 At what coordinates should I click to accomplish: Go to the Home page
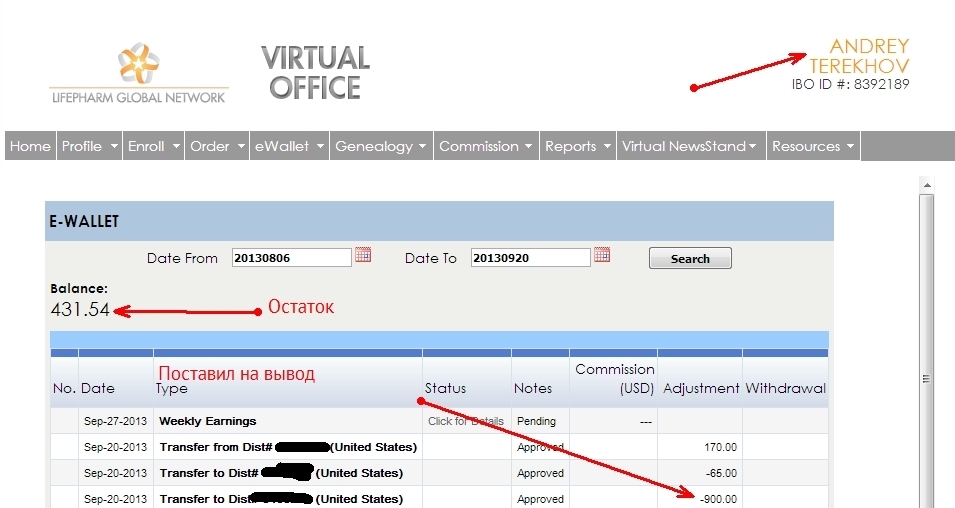coord(30,146)
